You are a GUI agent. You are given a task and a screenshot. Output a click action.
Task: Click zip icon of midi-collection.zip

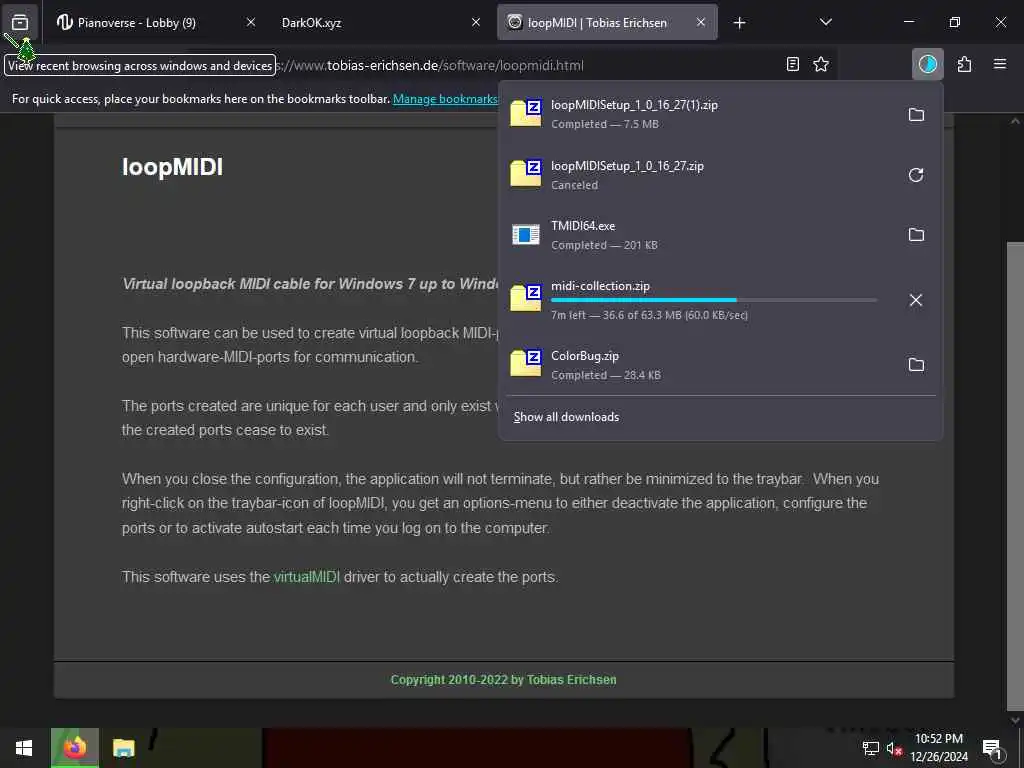pyautogui.click(x=526, y=298)
